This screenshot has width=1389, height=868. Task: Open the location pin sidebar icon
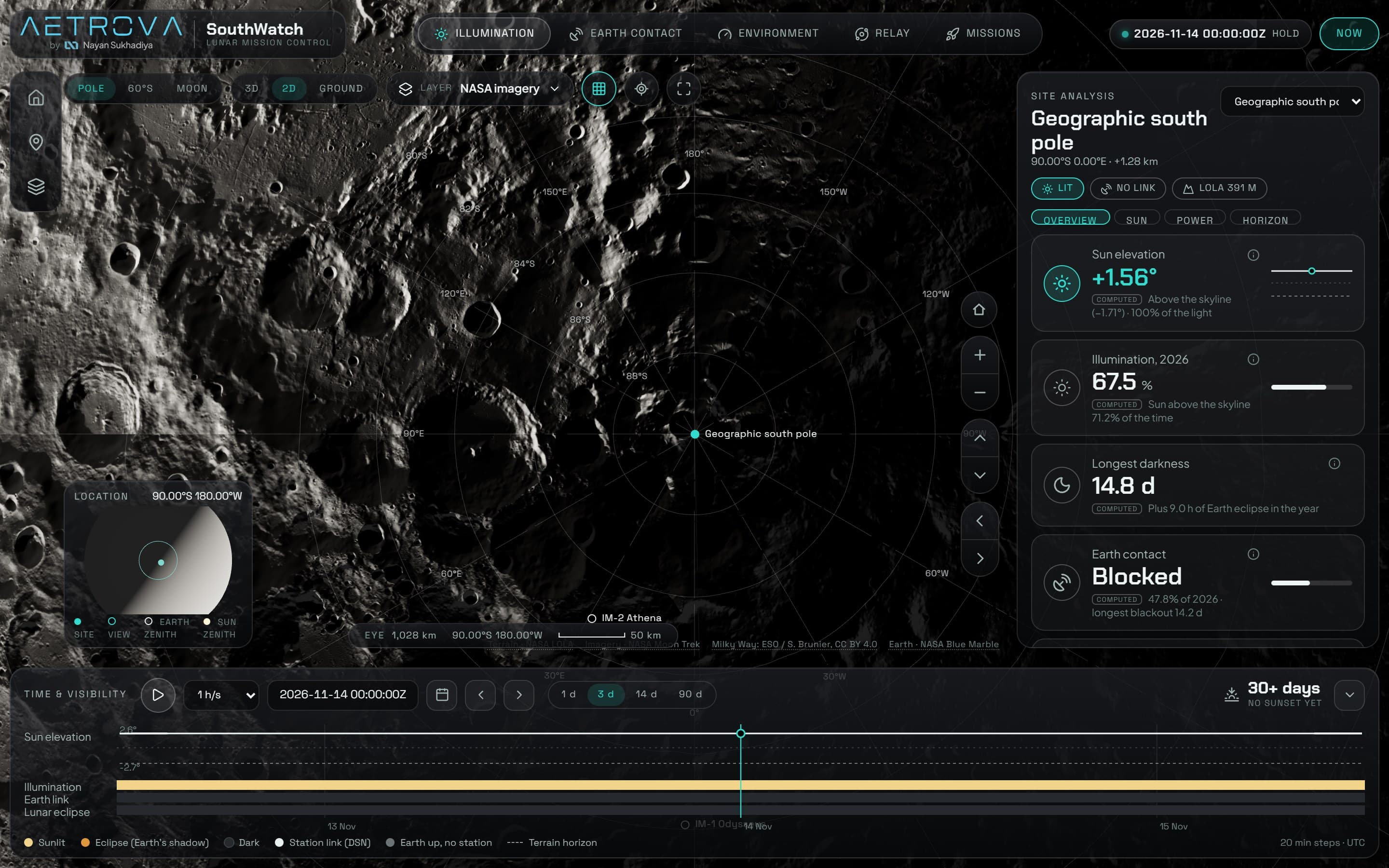[36, 142]
